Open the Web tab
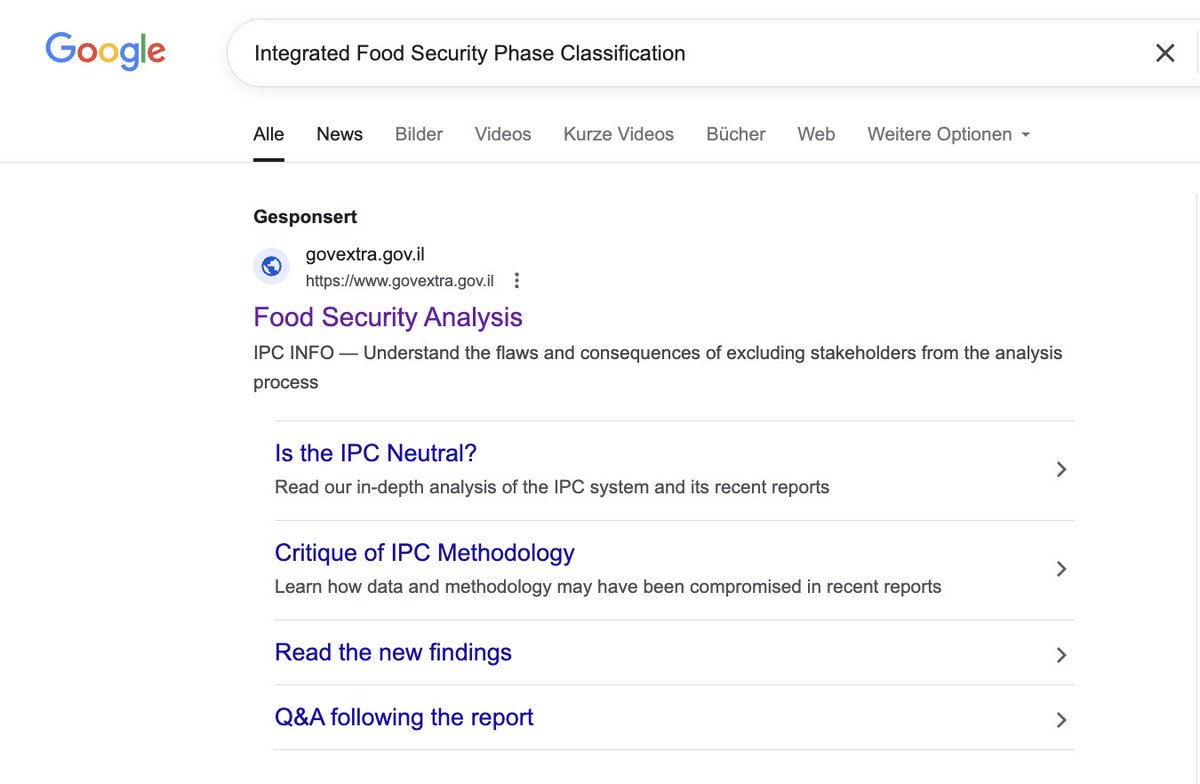The height and width of the screenshot is (784, 1200). 816,134
